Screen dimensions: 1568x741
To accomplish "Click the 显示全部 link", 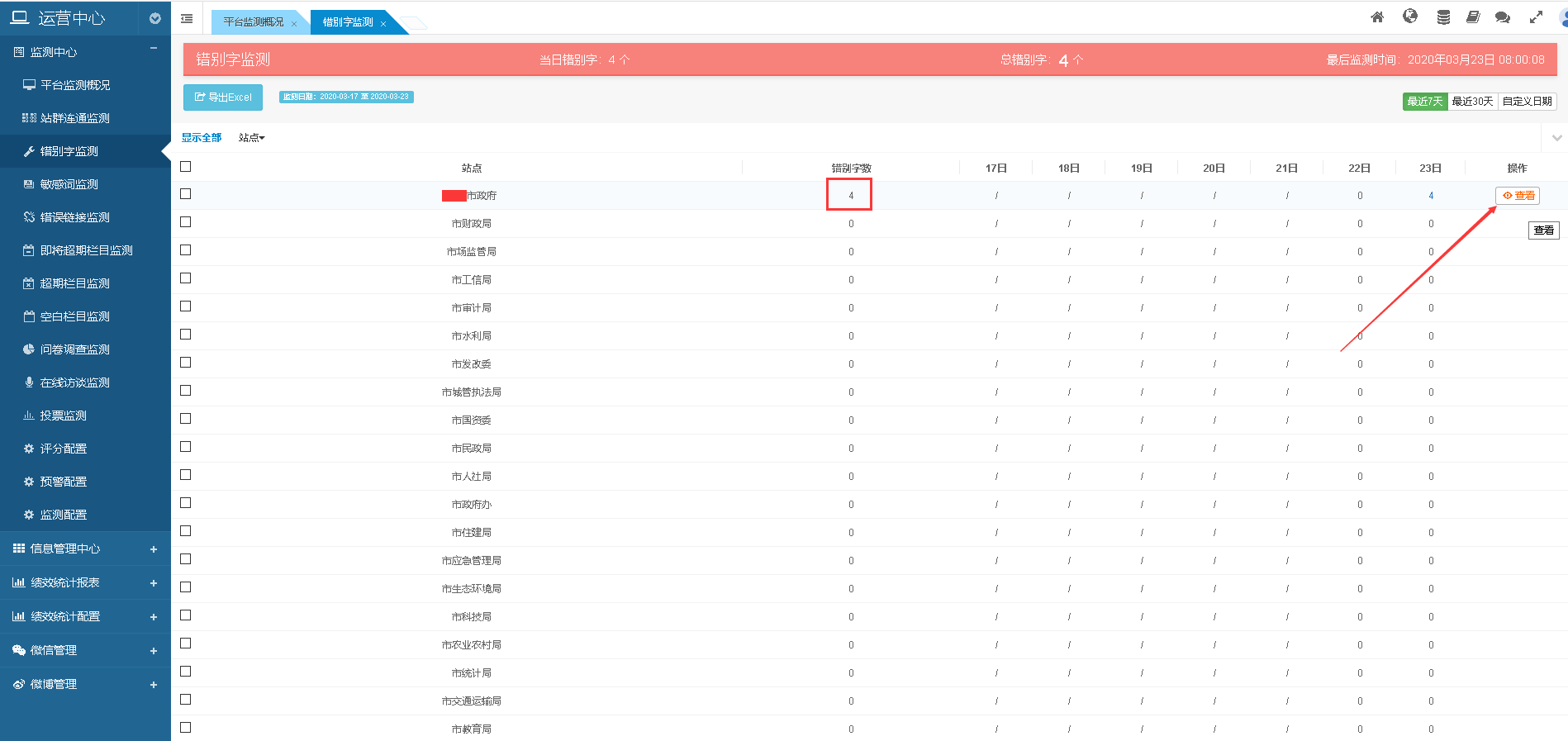I will pos(202,138).
